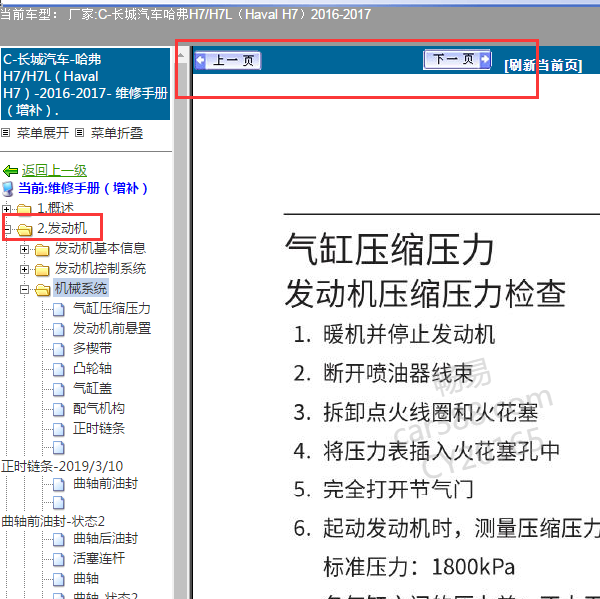This screenshot has height=599, width=600.
Task: Click the page icon of 气缸压缩压力
Action: click(59, 309)
